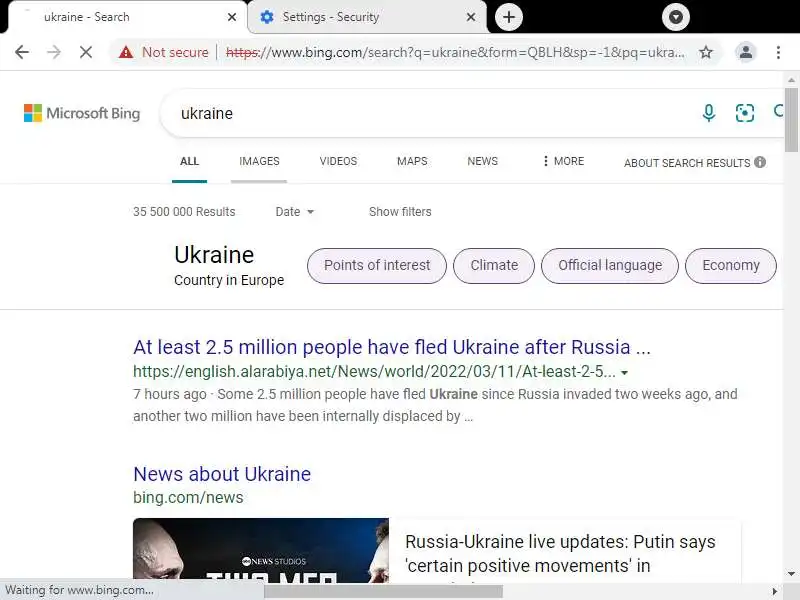Screen dimensions: 800x600
Task: Open visual search camera icon
Action: (744, 113)
